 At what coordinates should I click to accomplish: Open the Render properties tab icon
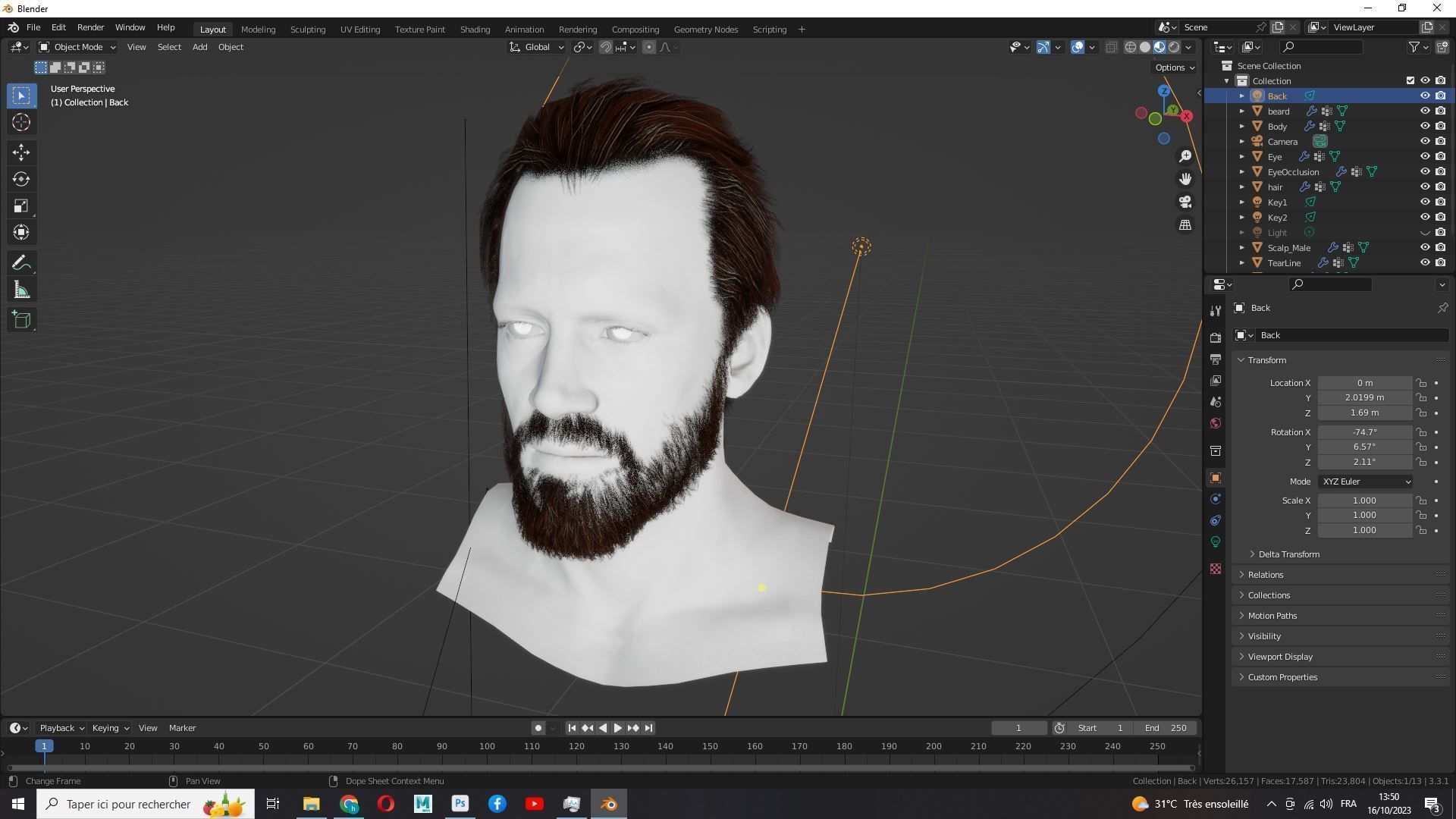pyautogui.click(x=1216, y=338)
